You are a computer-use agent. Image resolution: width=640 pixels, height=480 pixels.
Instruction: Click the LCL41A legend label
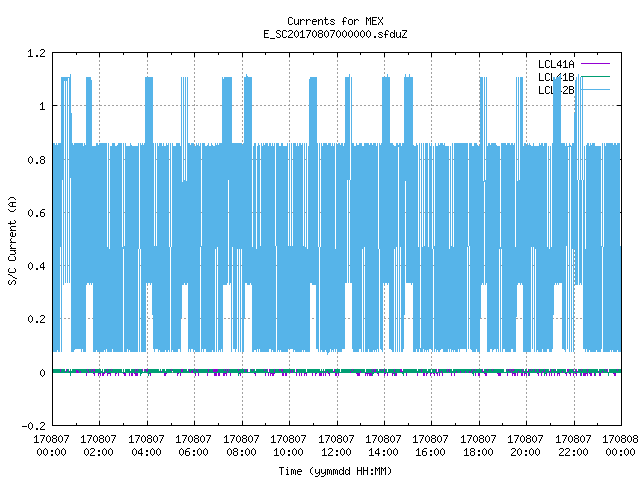pyautogui.click(x=556, y=64)
